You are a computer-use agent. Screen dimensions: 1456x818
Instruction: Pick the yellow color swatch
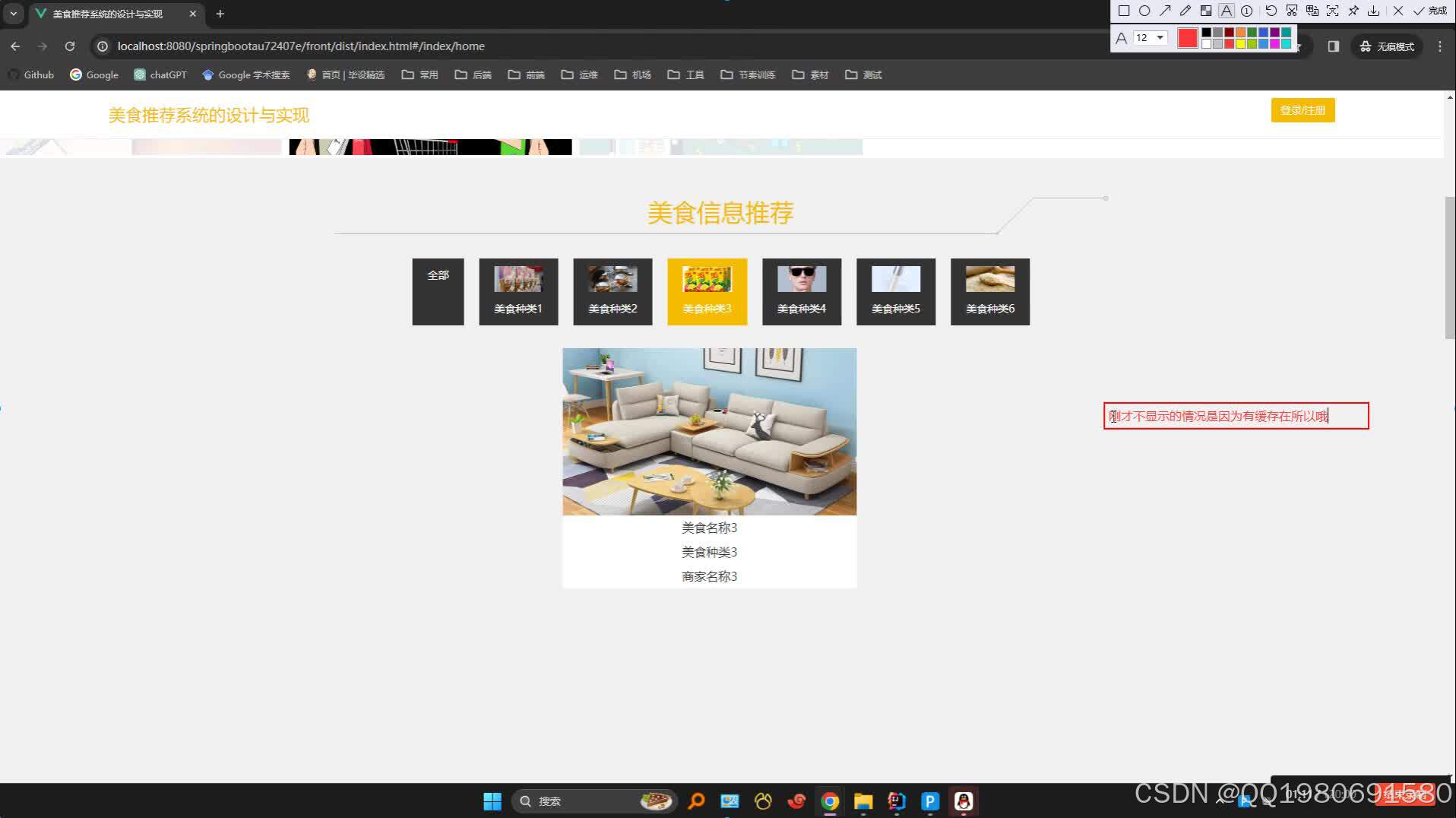point(1240,43)
